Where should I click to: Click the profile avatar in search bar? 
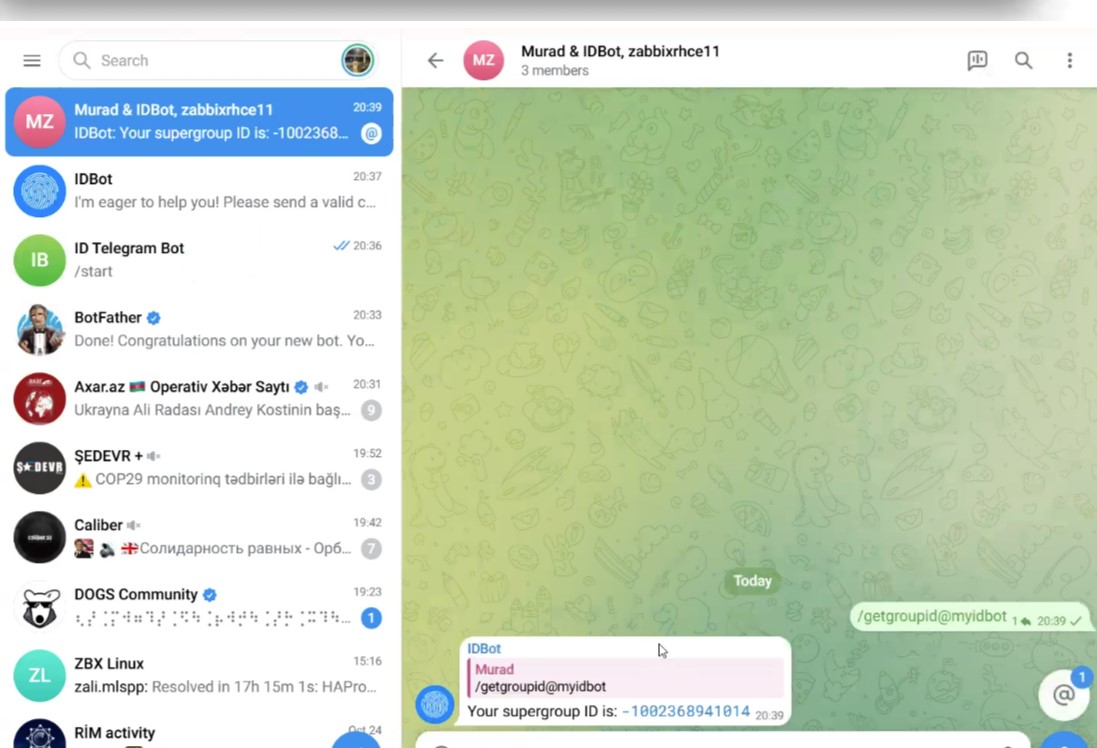coord(357,61)
